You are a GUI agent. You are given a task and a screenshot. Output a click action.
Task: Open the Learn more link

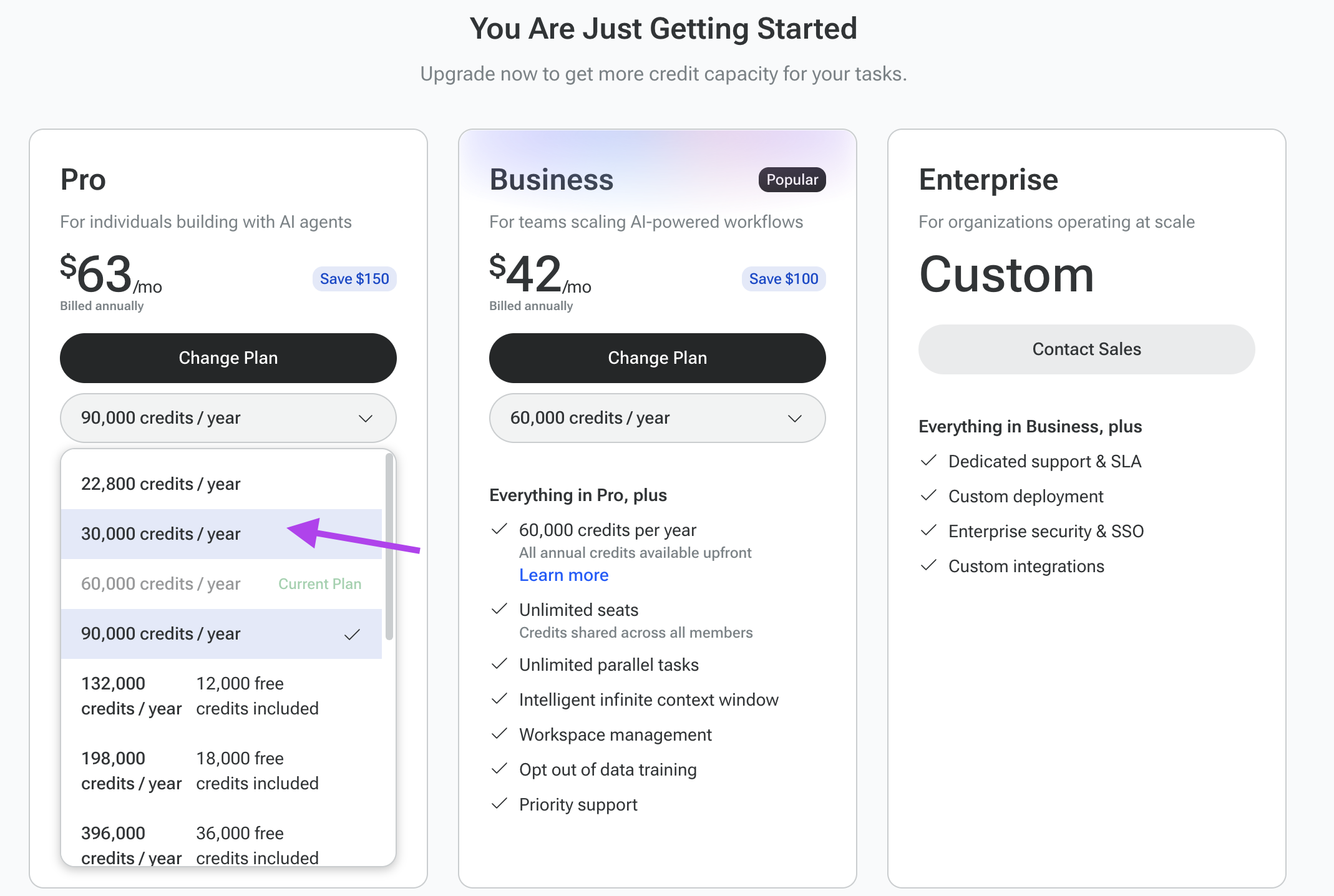point(563,575)
